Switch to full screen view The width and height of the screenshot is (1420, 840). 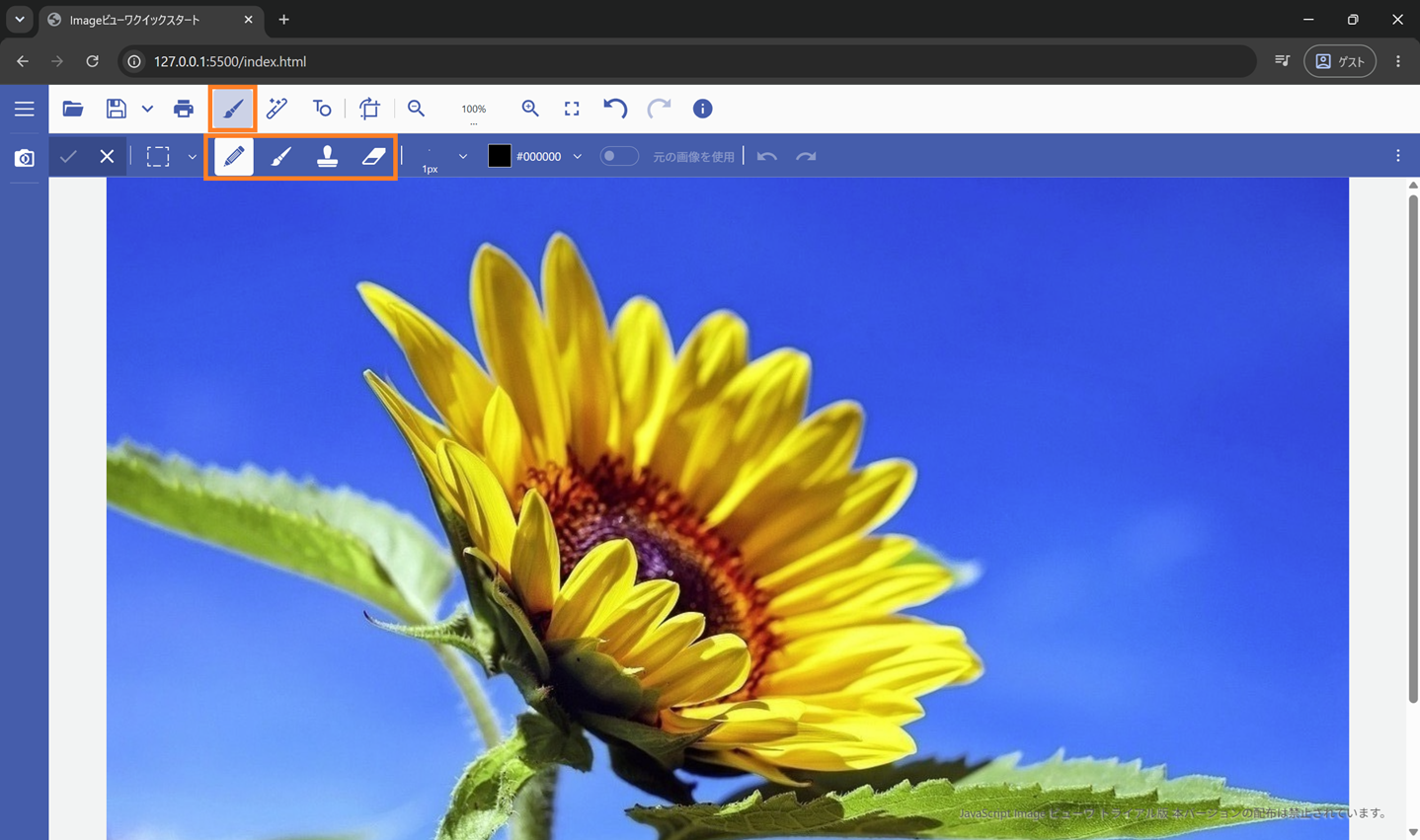click(572, 109)
